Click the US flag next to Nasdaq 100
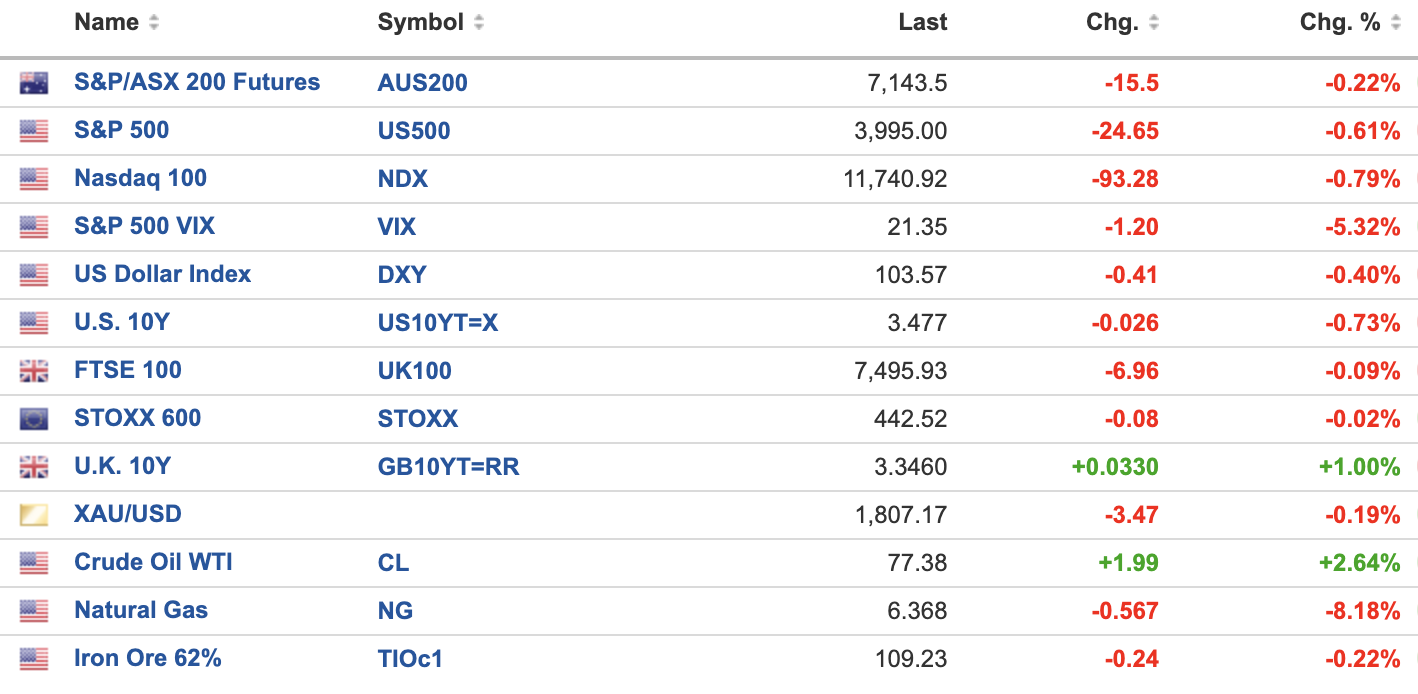 pyautogui.click(x=34, y=179)
